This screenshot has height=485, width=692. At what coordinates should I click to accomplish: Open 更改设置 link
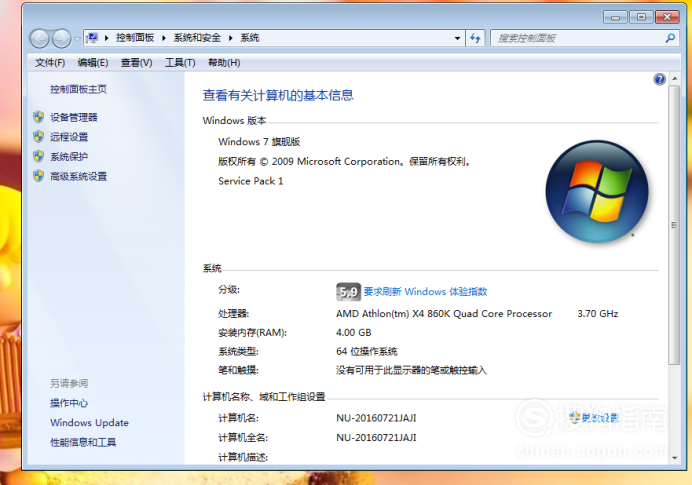point(600,417)
